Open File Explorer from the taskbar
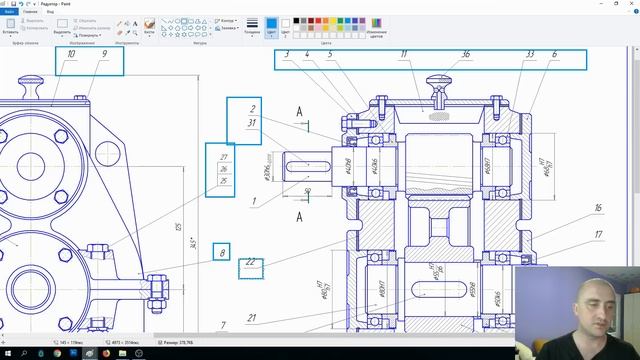The height and width of the screenshot is (360, 640). point(122,353)
